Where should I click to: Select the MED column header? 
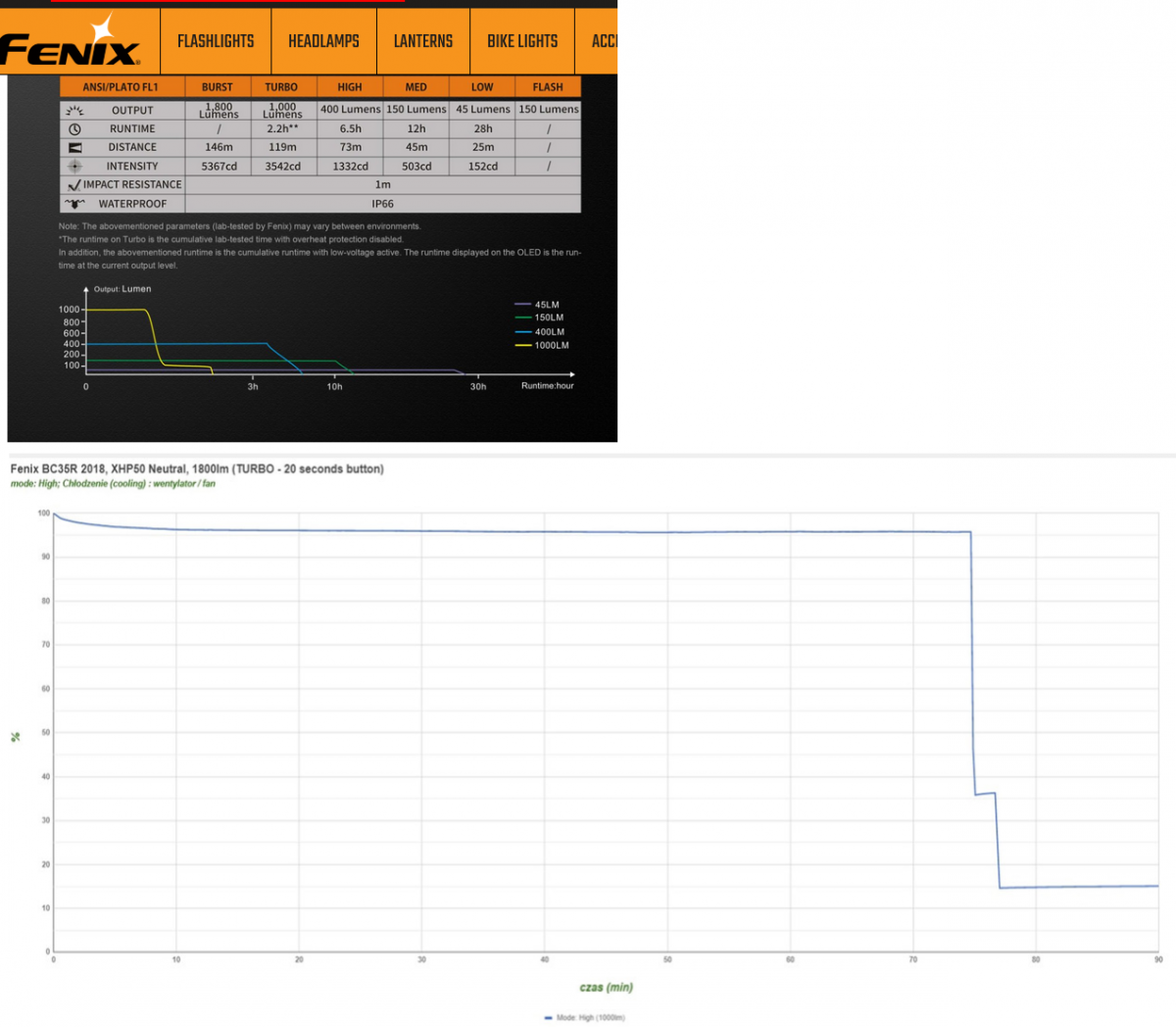pos(416,87)
